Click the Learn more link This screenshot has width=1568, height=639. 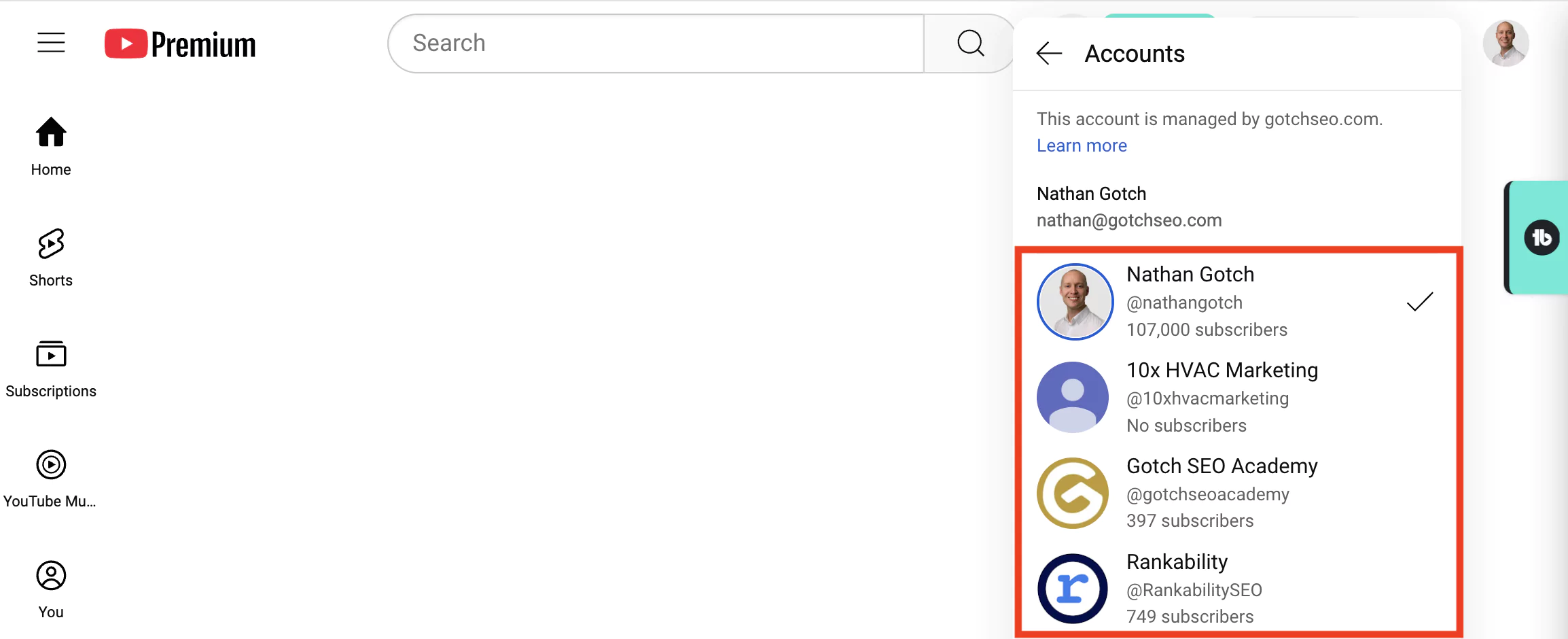pos(1082,145)
